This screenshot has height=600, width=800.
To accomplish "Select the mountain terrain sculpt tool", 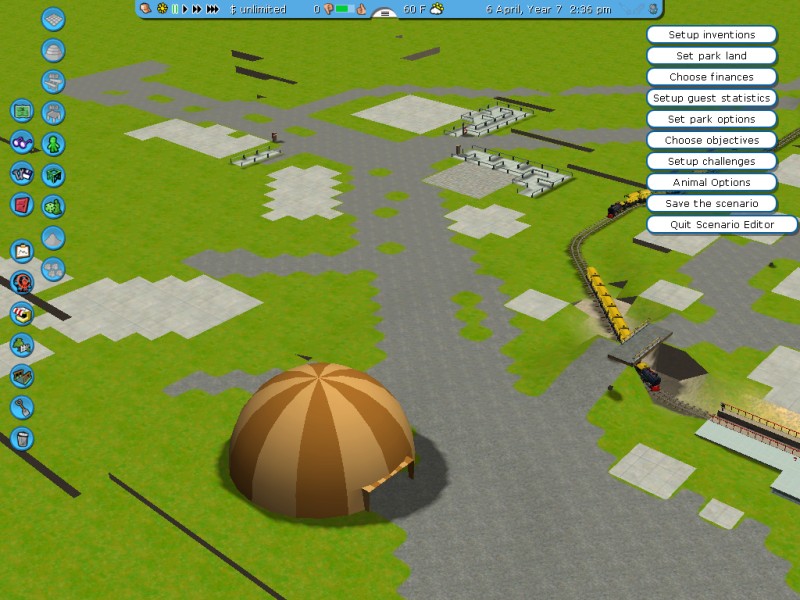I will pyautogui.click(x=53, y=238).
